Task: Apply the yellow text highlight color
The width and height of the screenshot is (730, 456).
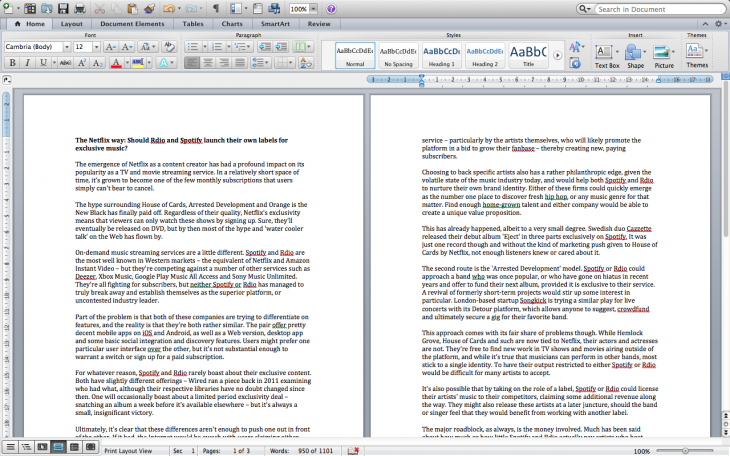Action: point(137,62)
